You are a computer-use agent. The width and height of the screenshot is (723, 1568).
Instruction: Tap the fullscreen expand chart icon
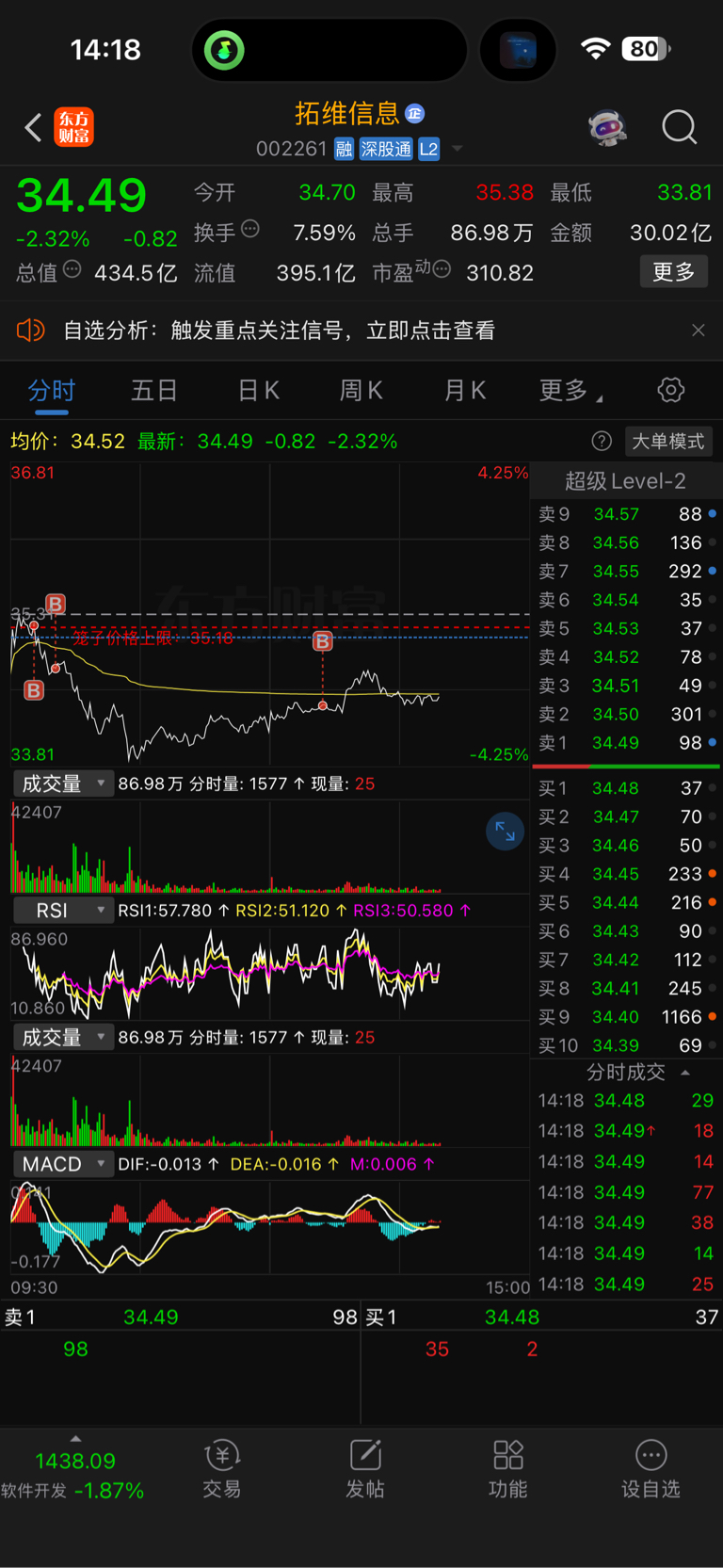pos(505,831)
